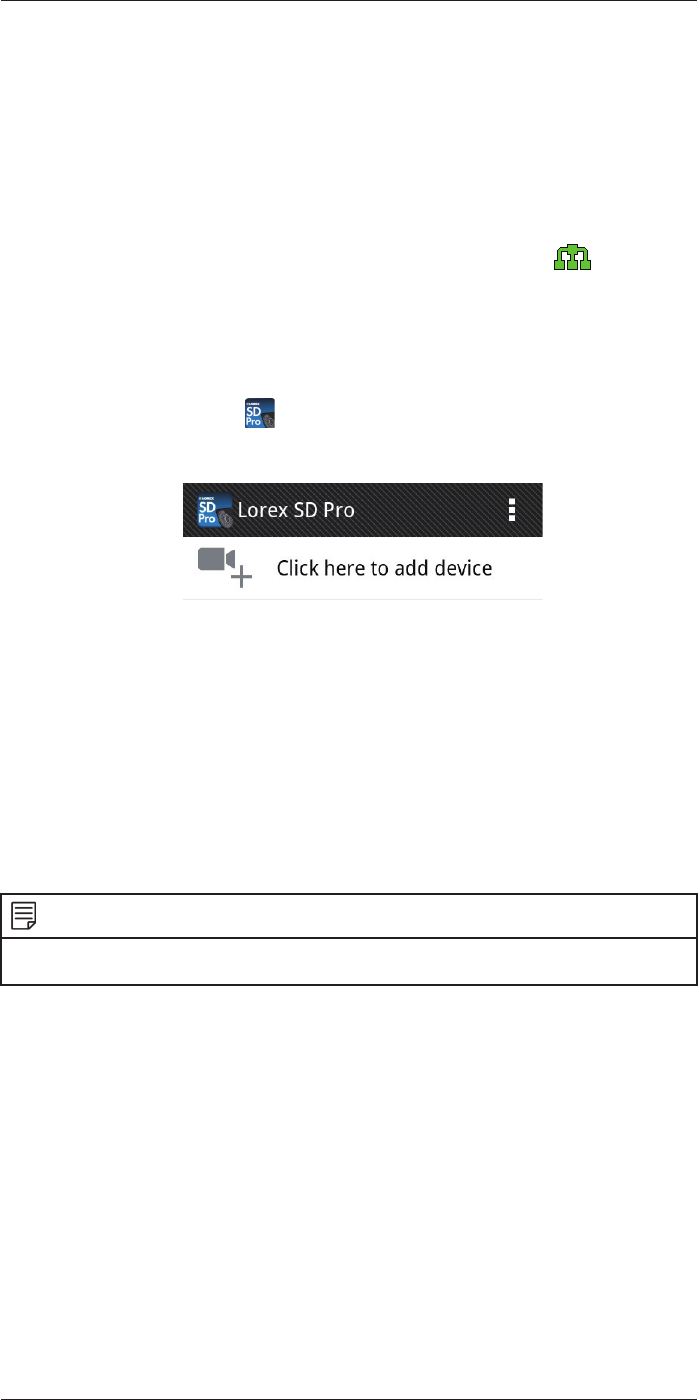The width and height of the screenshot is (698, 1400).
Task: Click the note page icon
Action: click(x=23, y=916)
